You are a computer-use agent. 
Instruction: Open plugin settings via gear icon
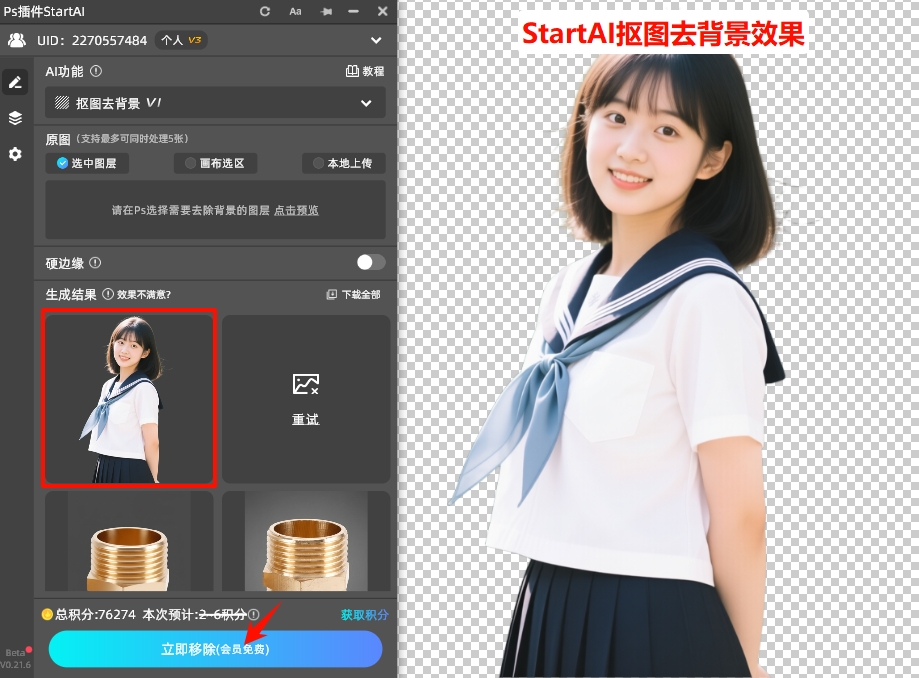click(14, 154)
